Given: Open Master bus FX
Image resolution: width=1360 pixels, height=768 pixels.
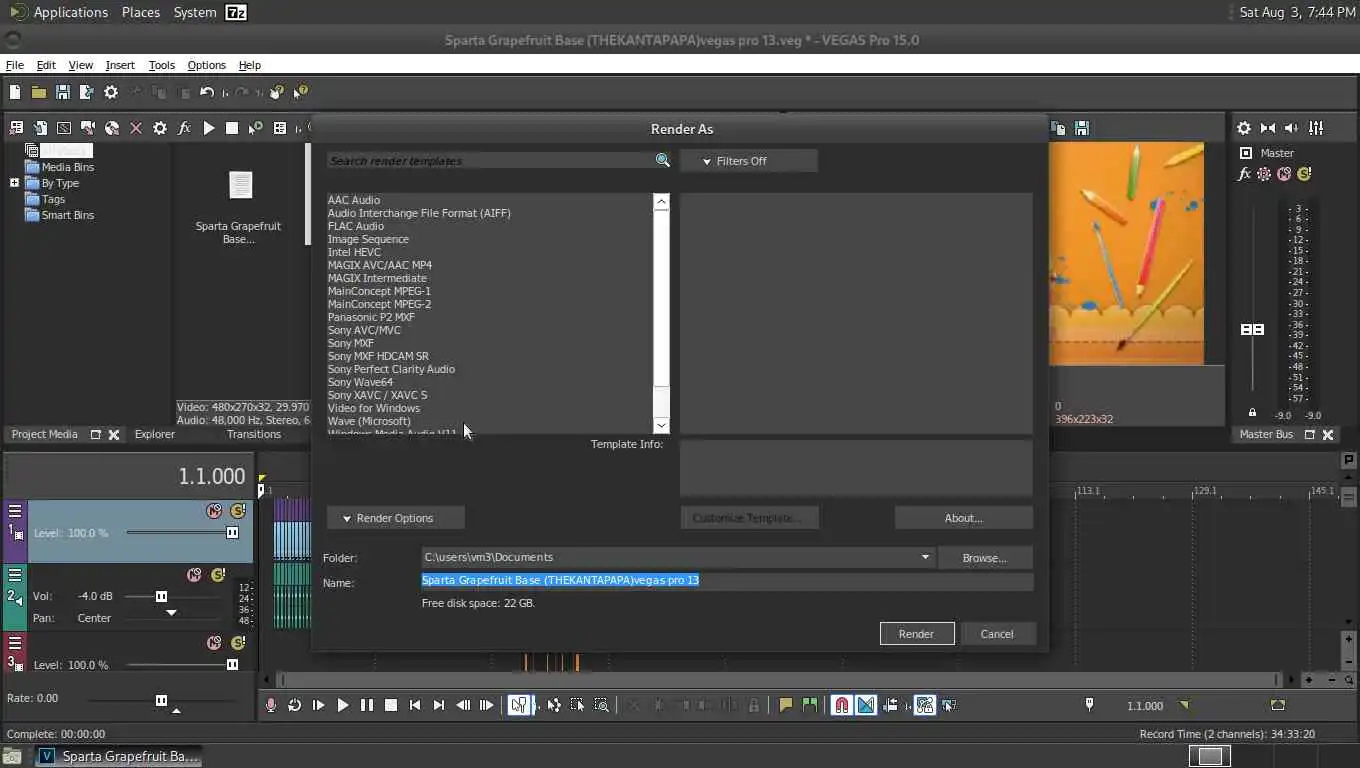Looking at the screenshot, I should point(1244,174).
